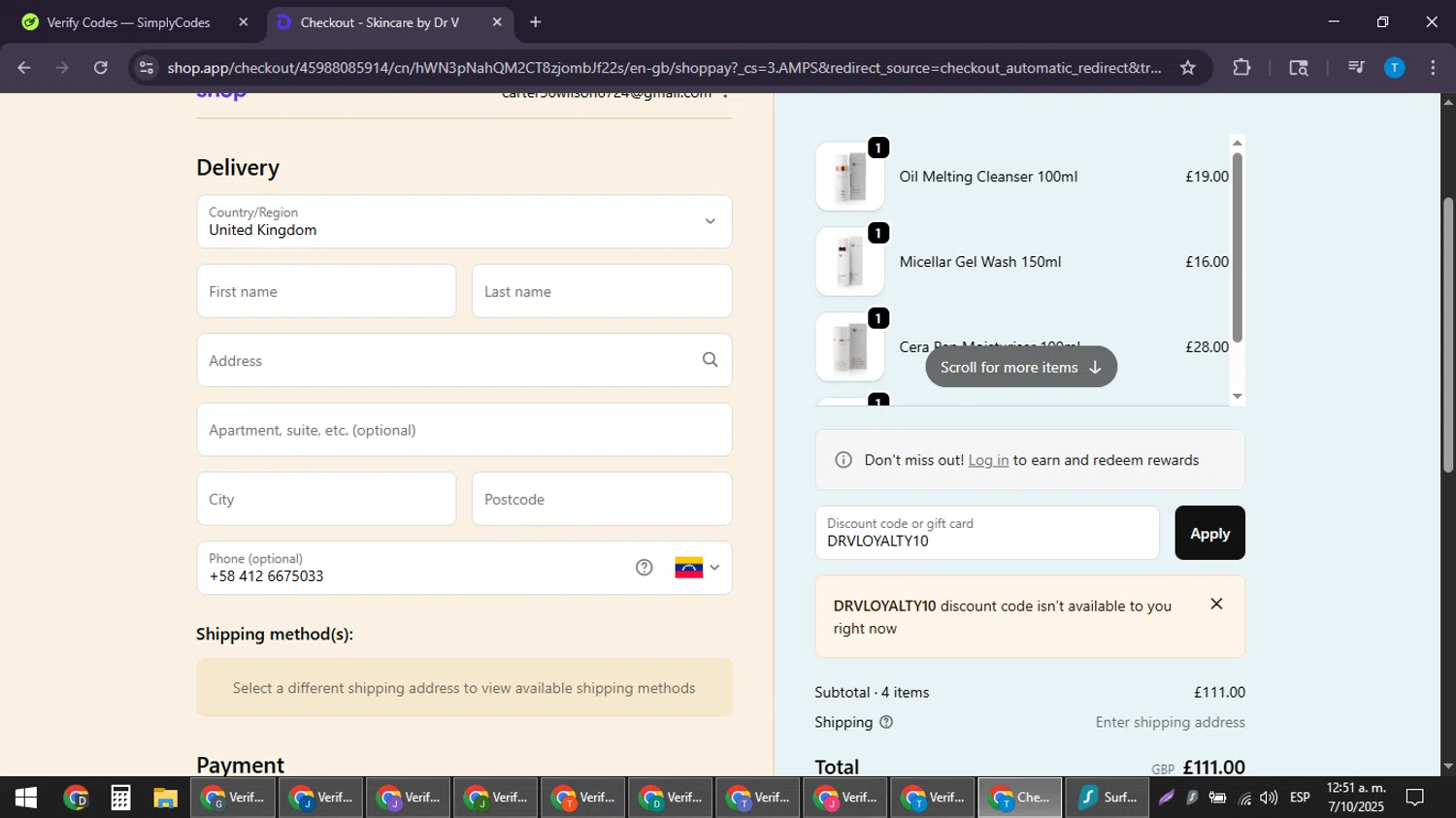Show shipping info question mark icon

point(886,722)
